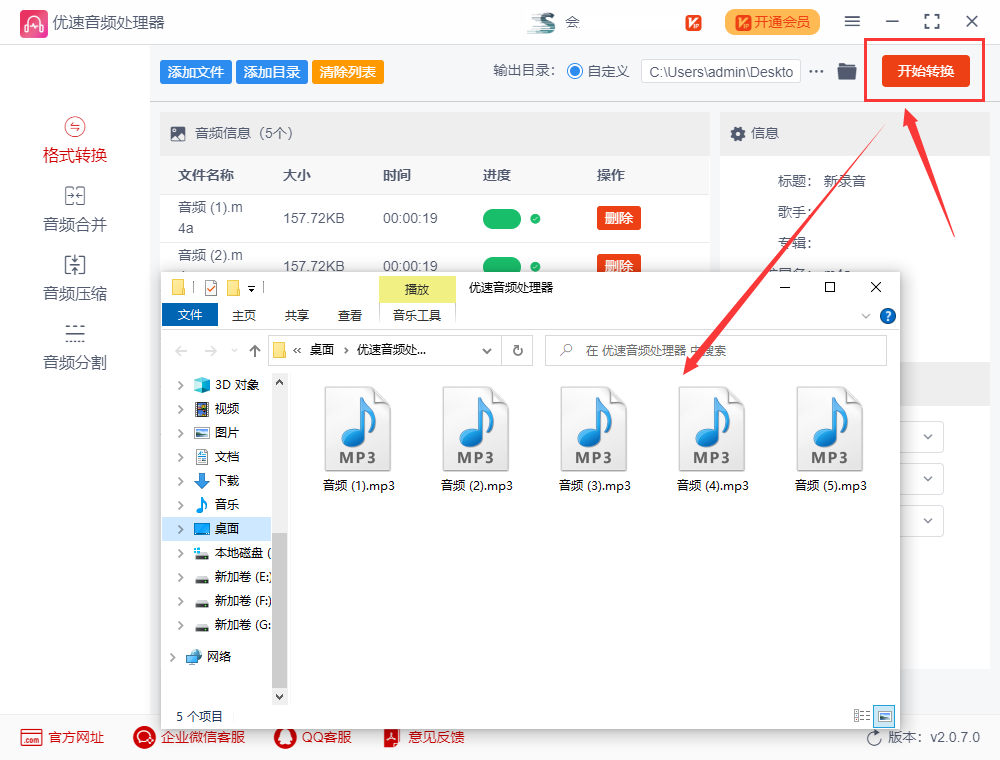
Task: Open 官方网址 official website link
Action: (x=62, y=738)
